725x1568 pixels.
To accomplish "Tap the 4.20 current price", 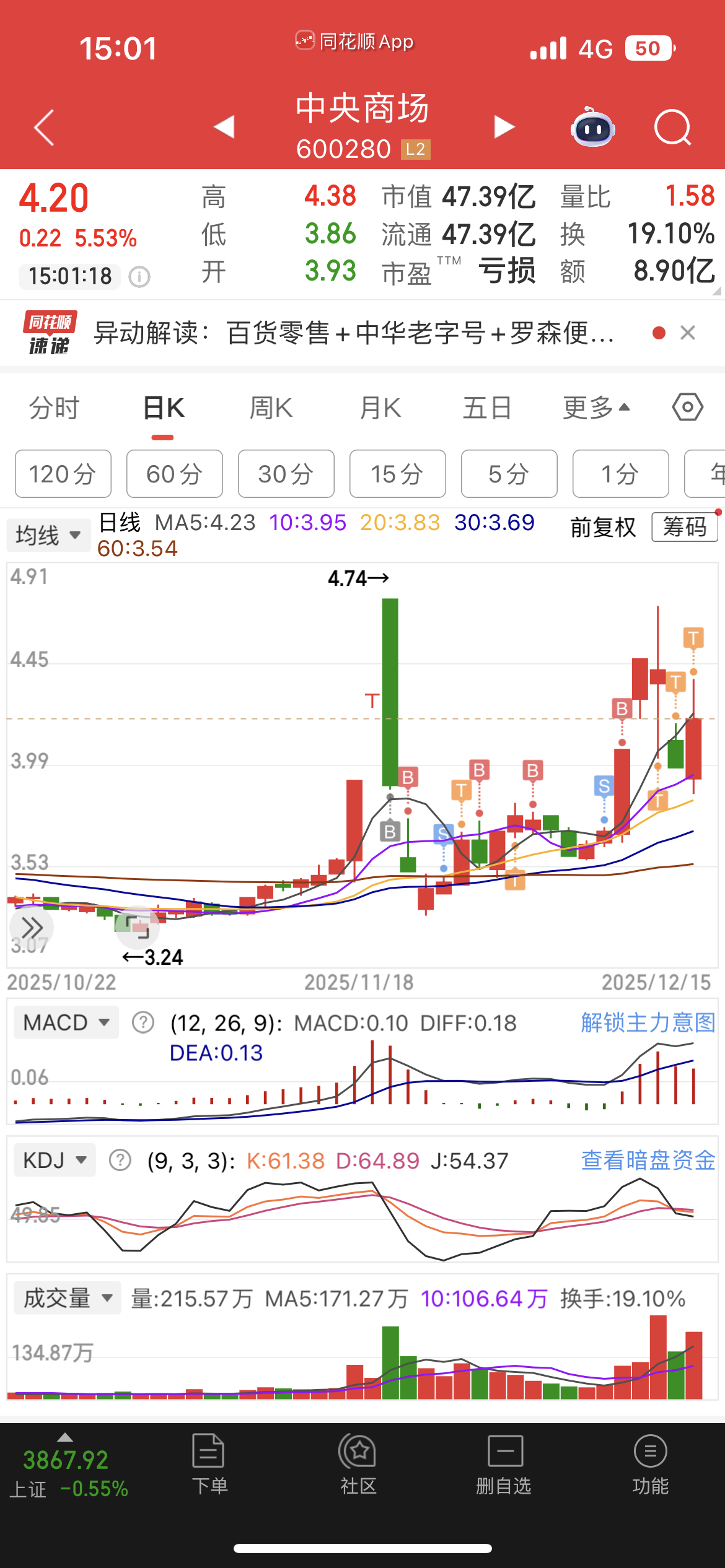I will tap(54, 198).
